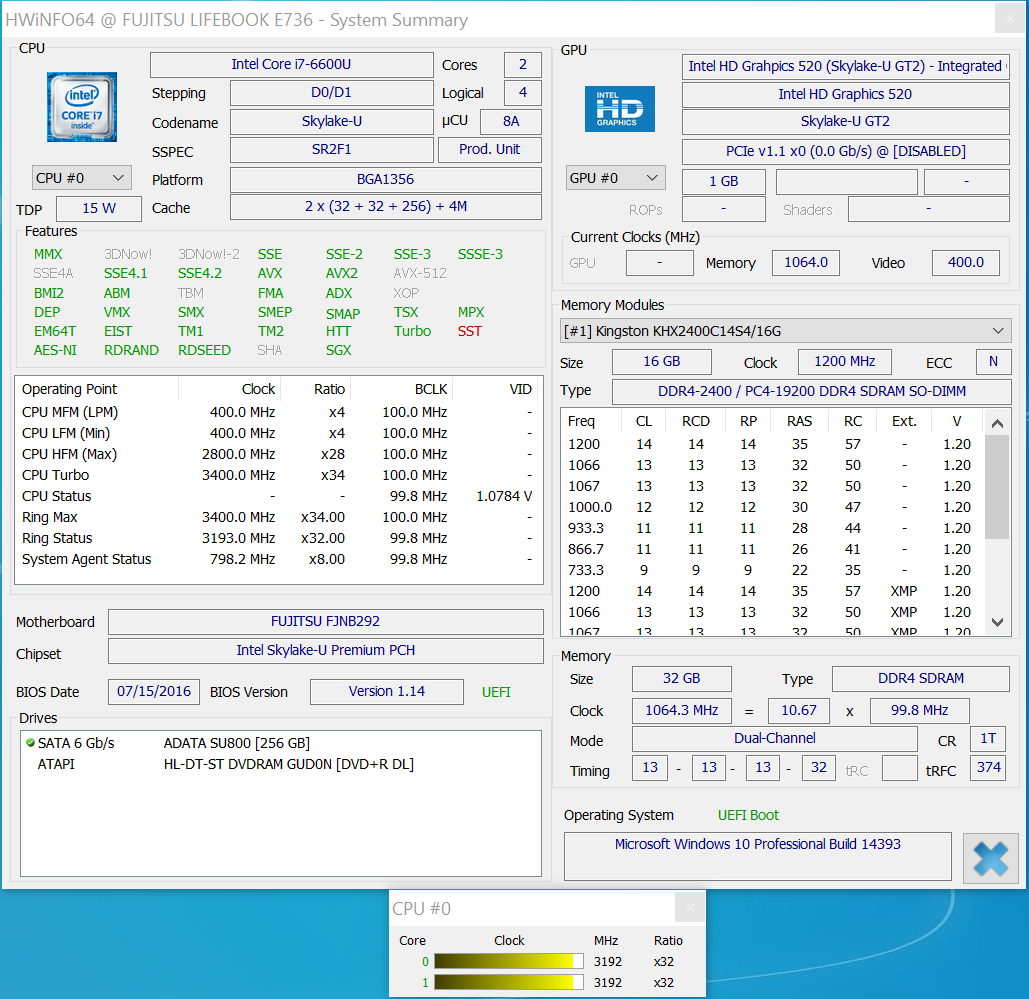Click the red SST feature label
Viewport: 1029px width, 999px height.
(470, 331)
